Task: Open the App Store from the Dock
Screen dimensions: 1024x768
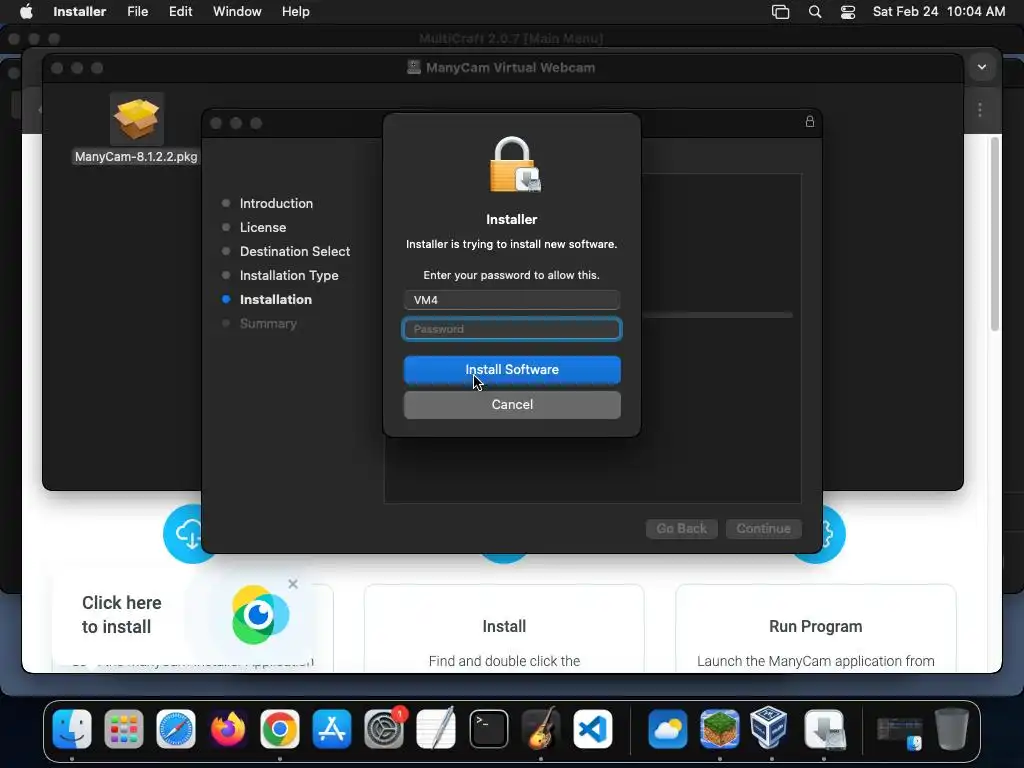Action: click(332, 729)
